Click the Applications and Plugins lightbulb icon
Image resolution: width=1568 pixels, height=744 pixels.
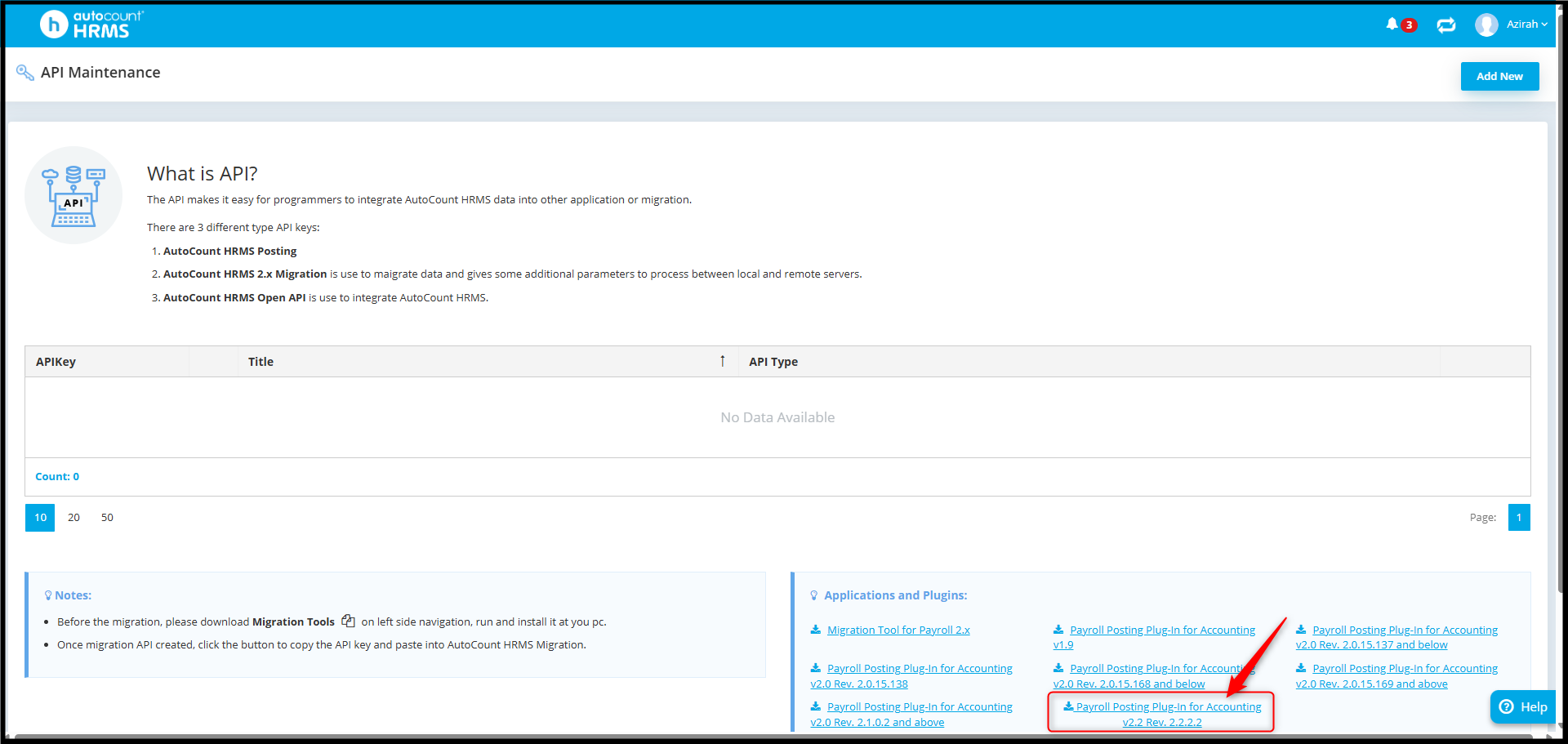pos(813,595)
